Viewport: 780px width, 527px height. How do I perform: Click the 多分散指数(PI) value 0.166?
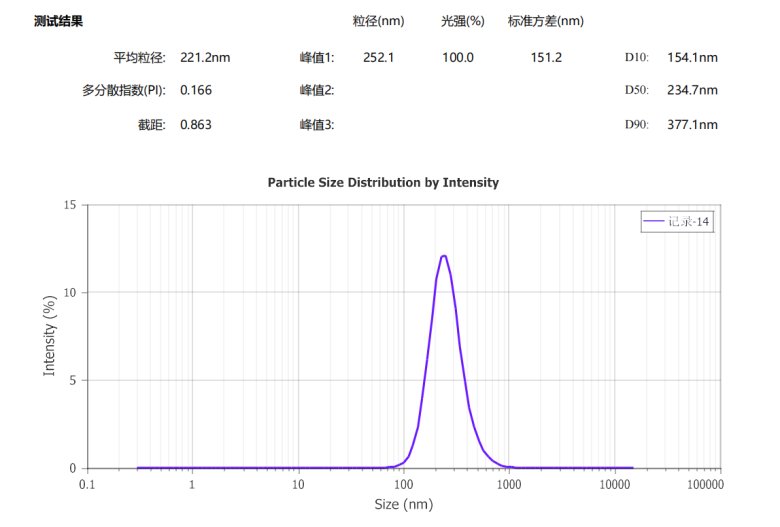click(196, 90)
